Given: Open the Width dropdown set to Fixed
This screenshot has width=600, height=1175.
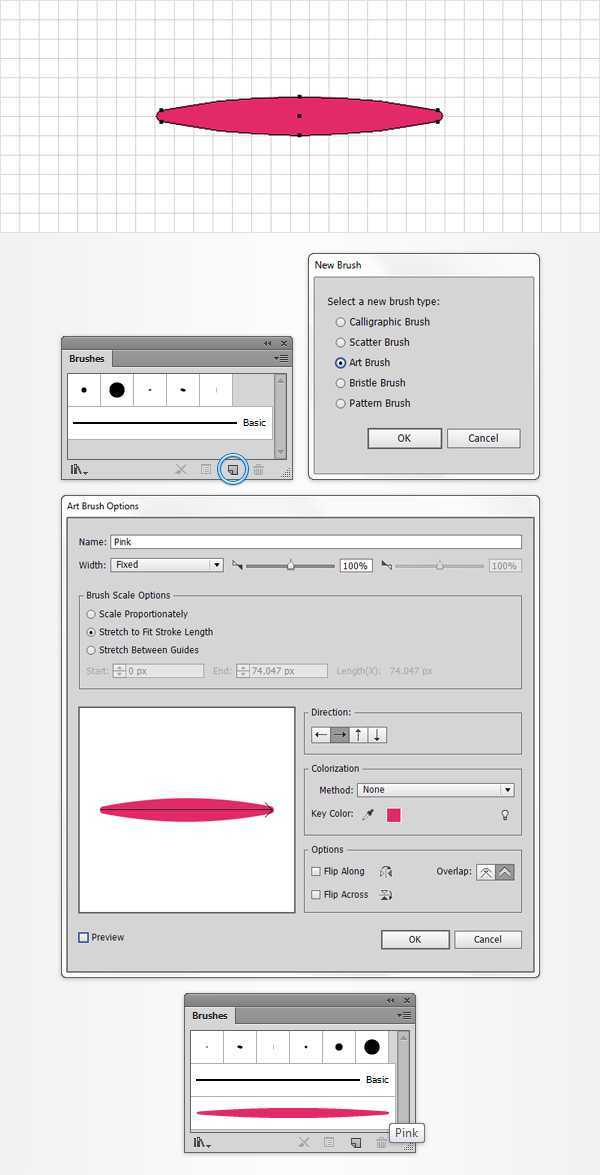Looking at the screenshot, I should pyautogui.click(x=167, y=565).
